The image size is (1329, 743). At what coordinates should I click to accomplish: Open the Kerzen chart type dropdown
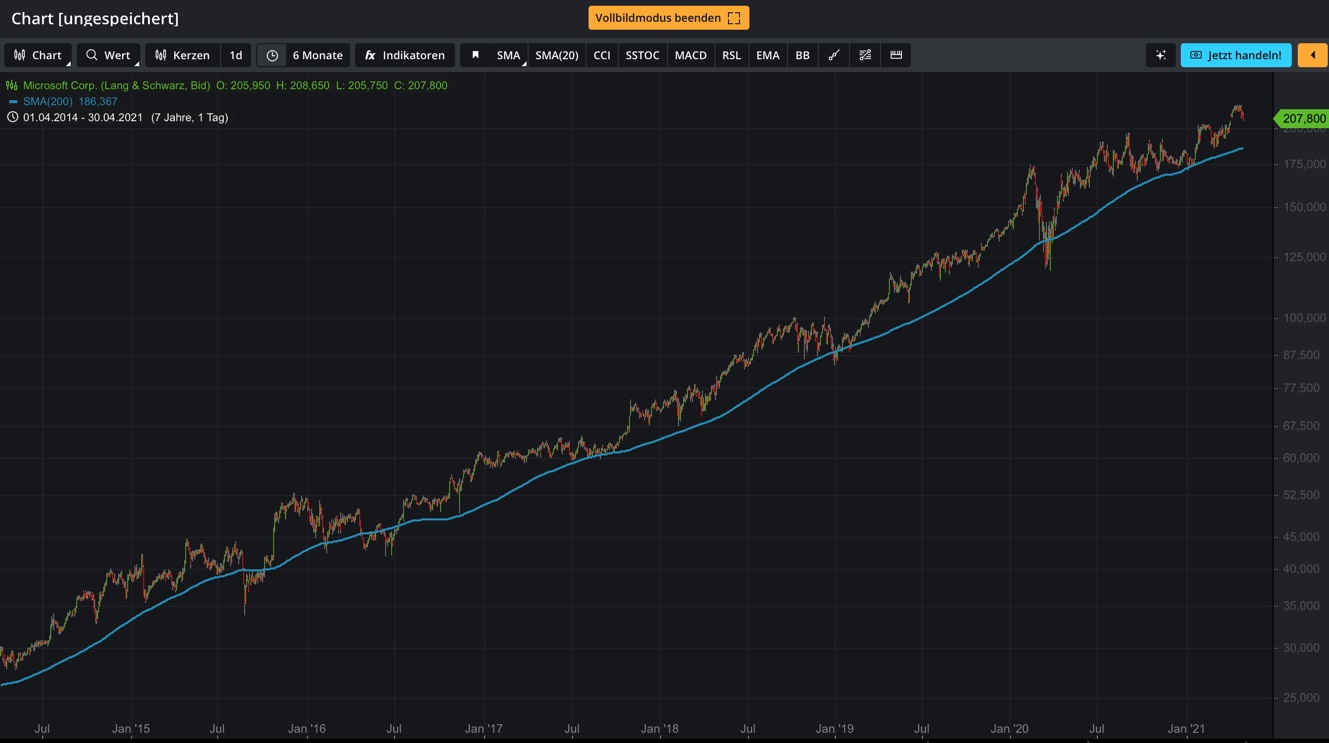tap(182, 55)
